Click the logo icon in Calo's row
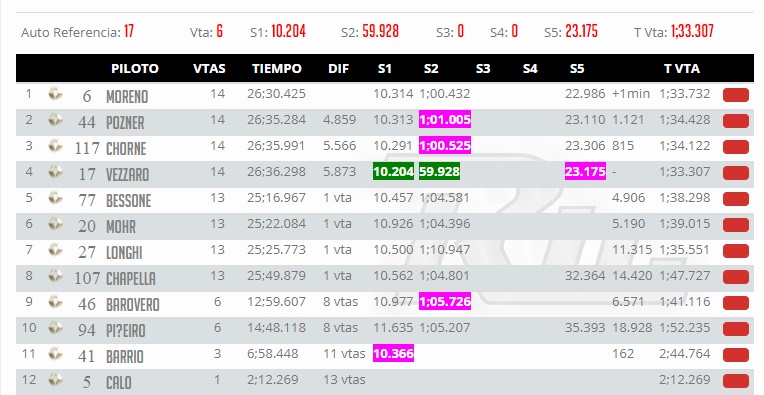 pos(56,379)
